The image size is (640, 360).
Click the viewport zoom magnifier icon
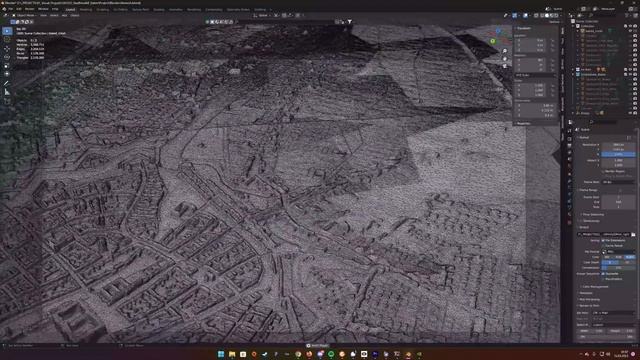click(505, 51)
